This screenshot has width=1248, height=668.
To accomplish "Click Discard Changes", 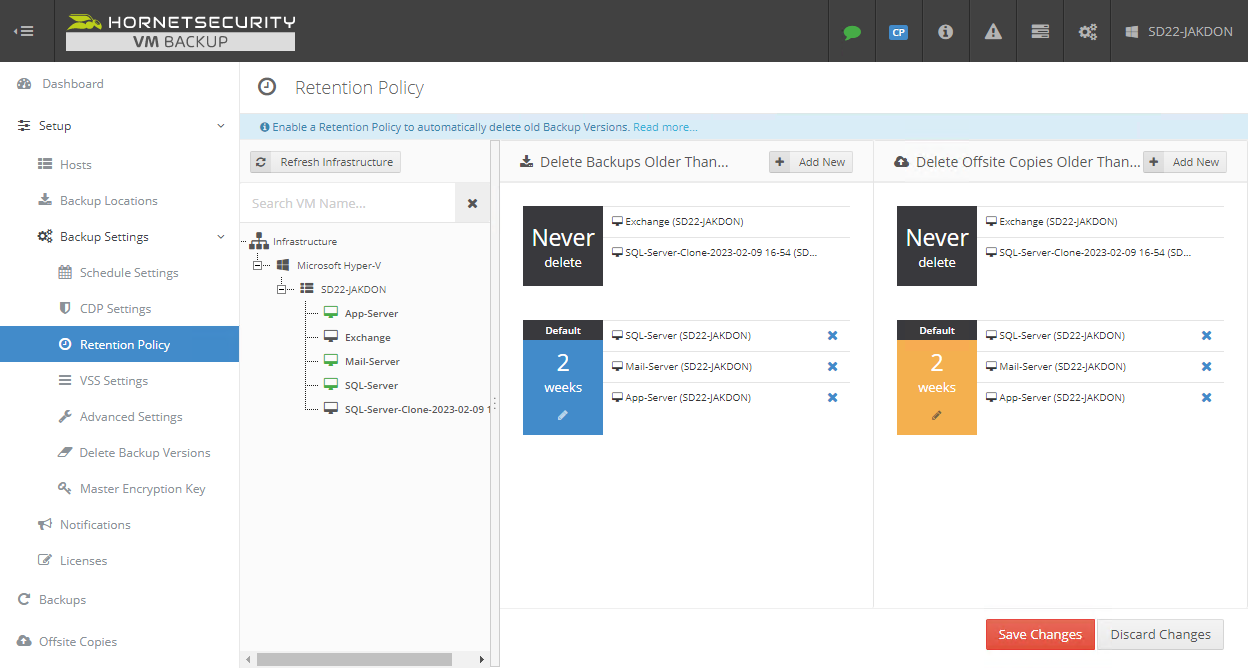I will pos(1160,635).
